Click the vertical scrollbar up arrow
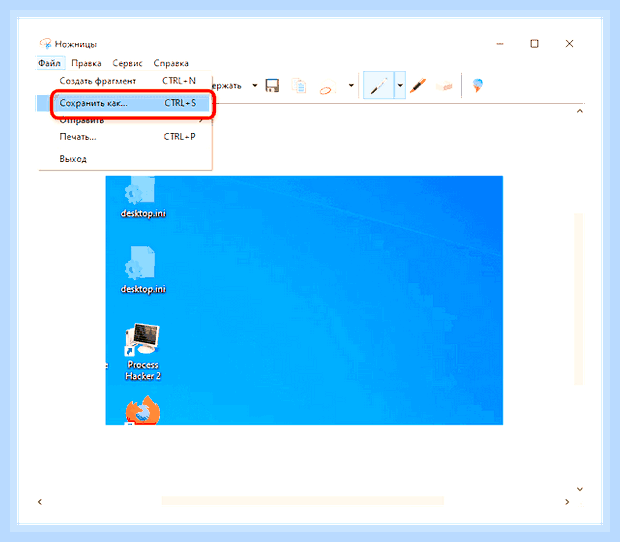Screen dimensions: 620x542 coord(580,111)
